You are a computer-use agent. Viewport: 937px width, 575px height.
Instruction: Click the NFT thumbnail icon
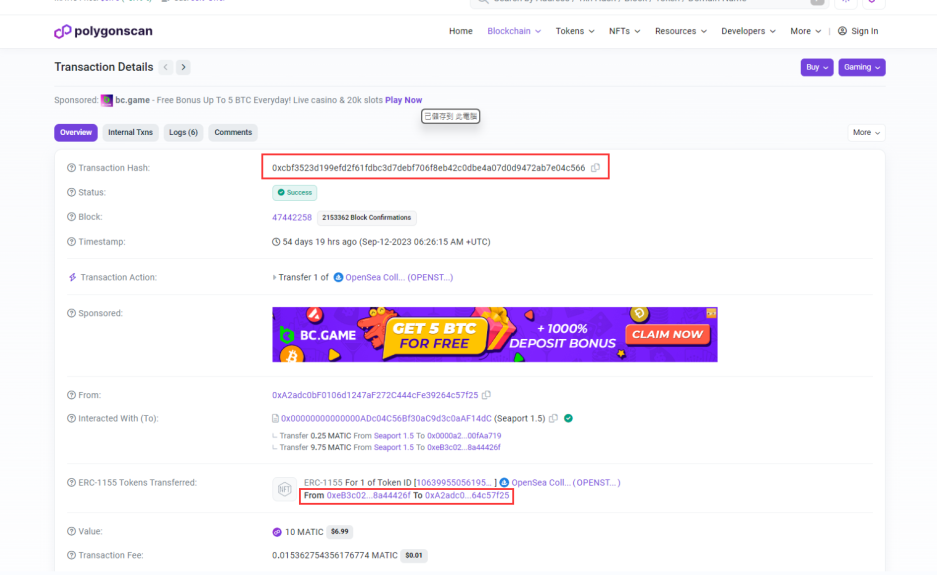coord(284,489)
